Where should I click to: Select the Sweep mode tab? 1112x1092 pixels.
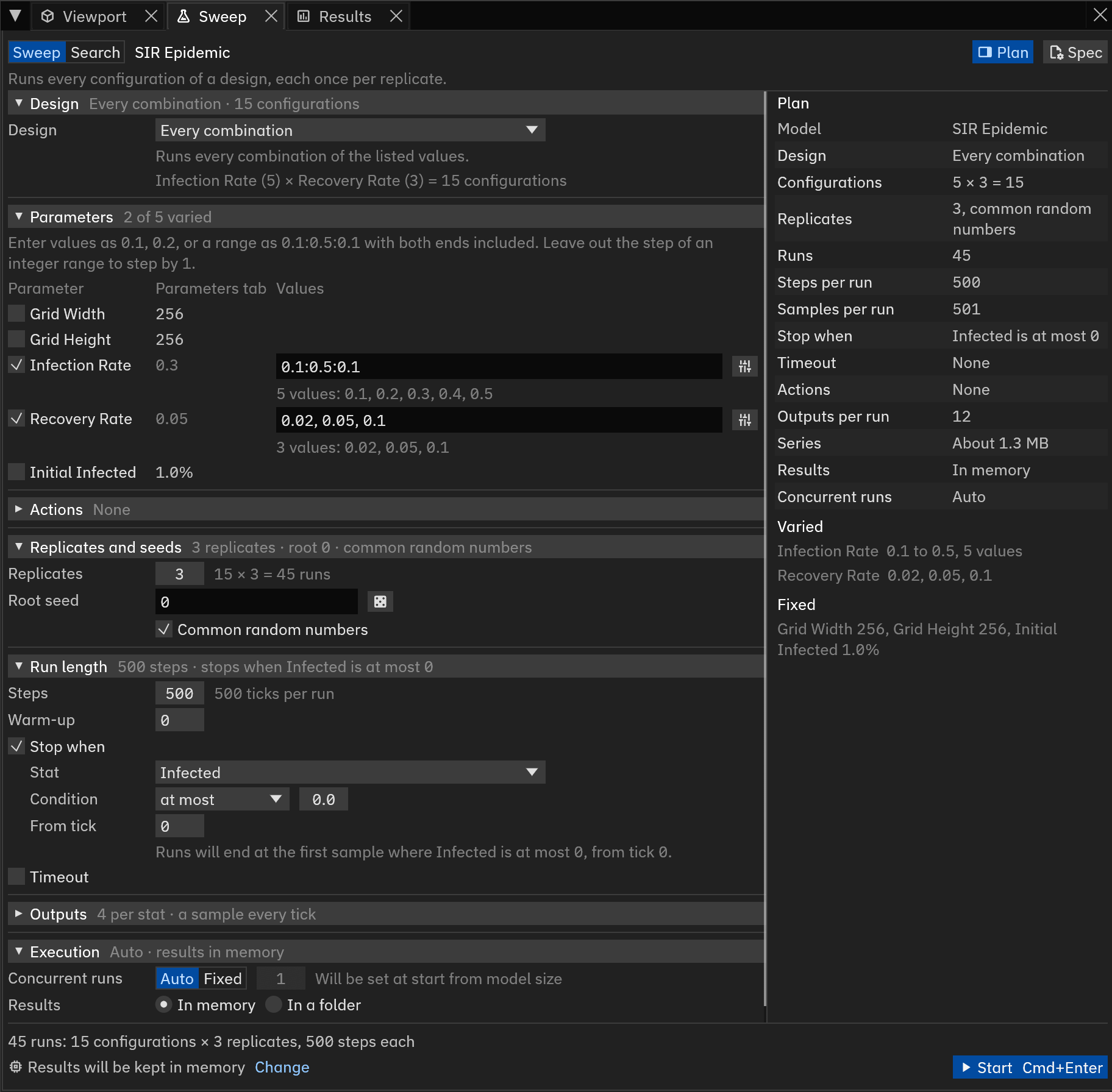[x=37, y=52]
